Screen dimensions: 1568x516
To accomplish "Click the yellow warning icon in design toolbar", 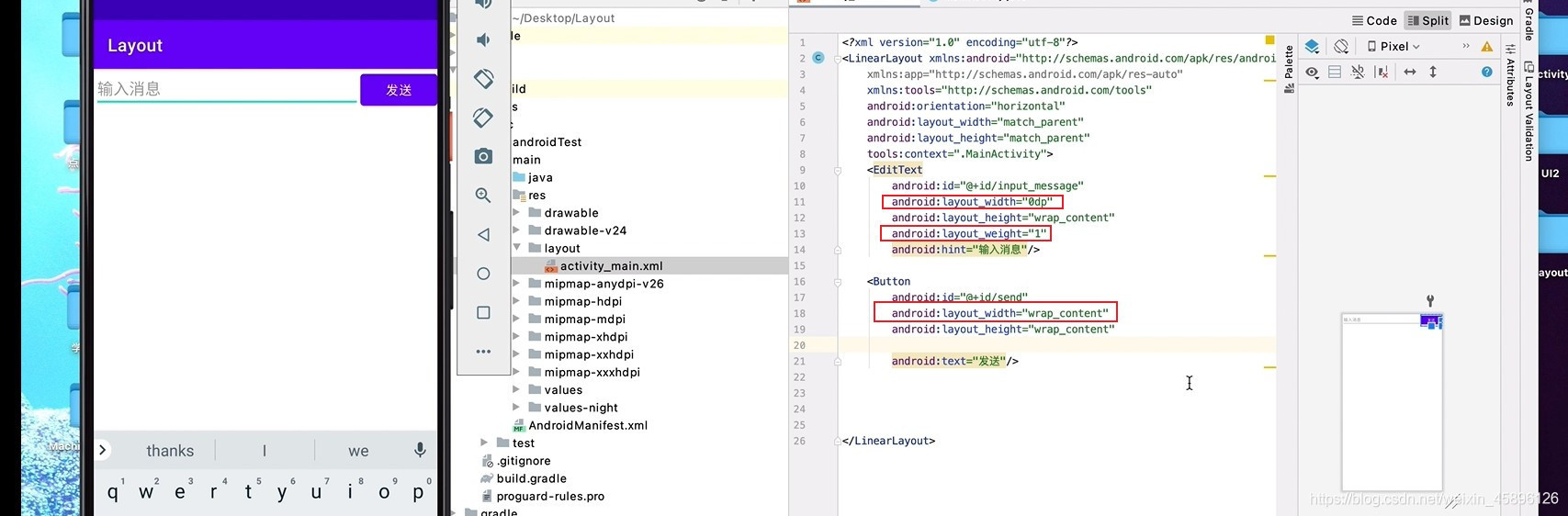I will [1487, 46].
